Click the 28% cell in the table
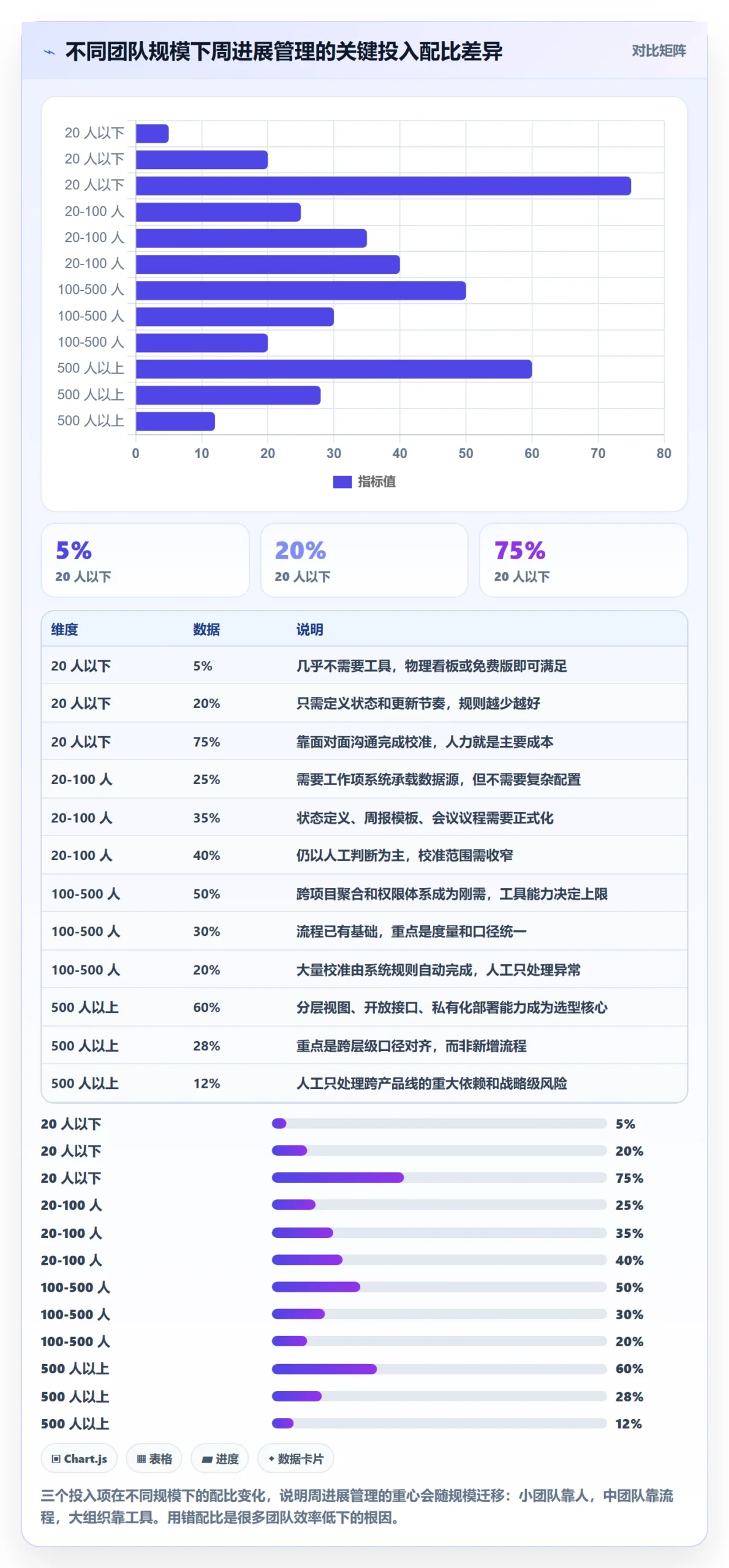Image resolution: width=729 pixels, height=1568 pixels. click(x=206, y=1046)
